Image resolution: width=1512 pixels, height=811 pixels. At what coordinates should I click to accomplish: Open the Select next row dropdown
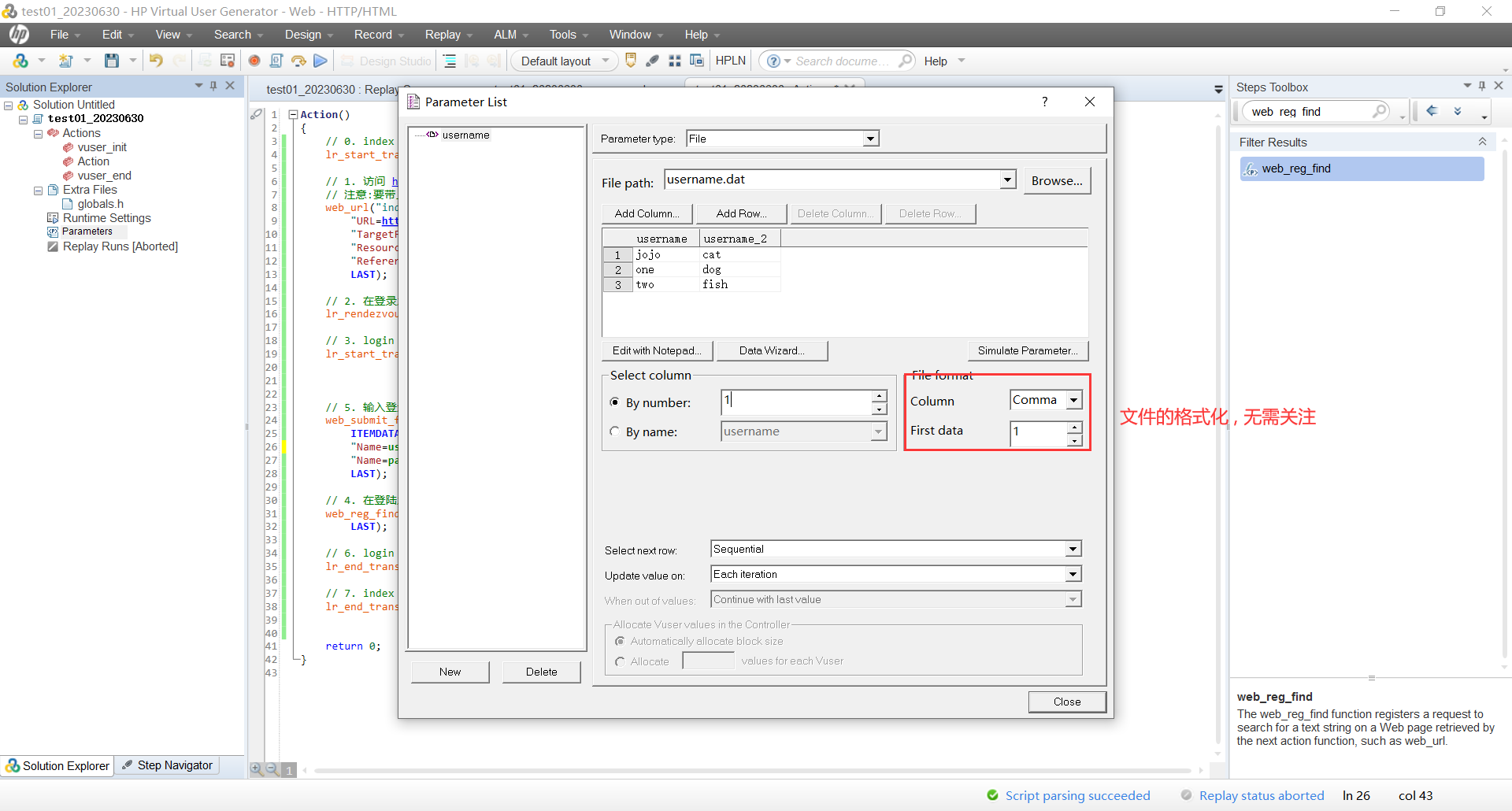(x=1073, y=549)
